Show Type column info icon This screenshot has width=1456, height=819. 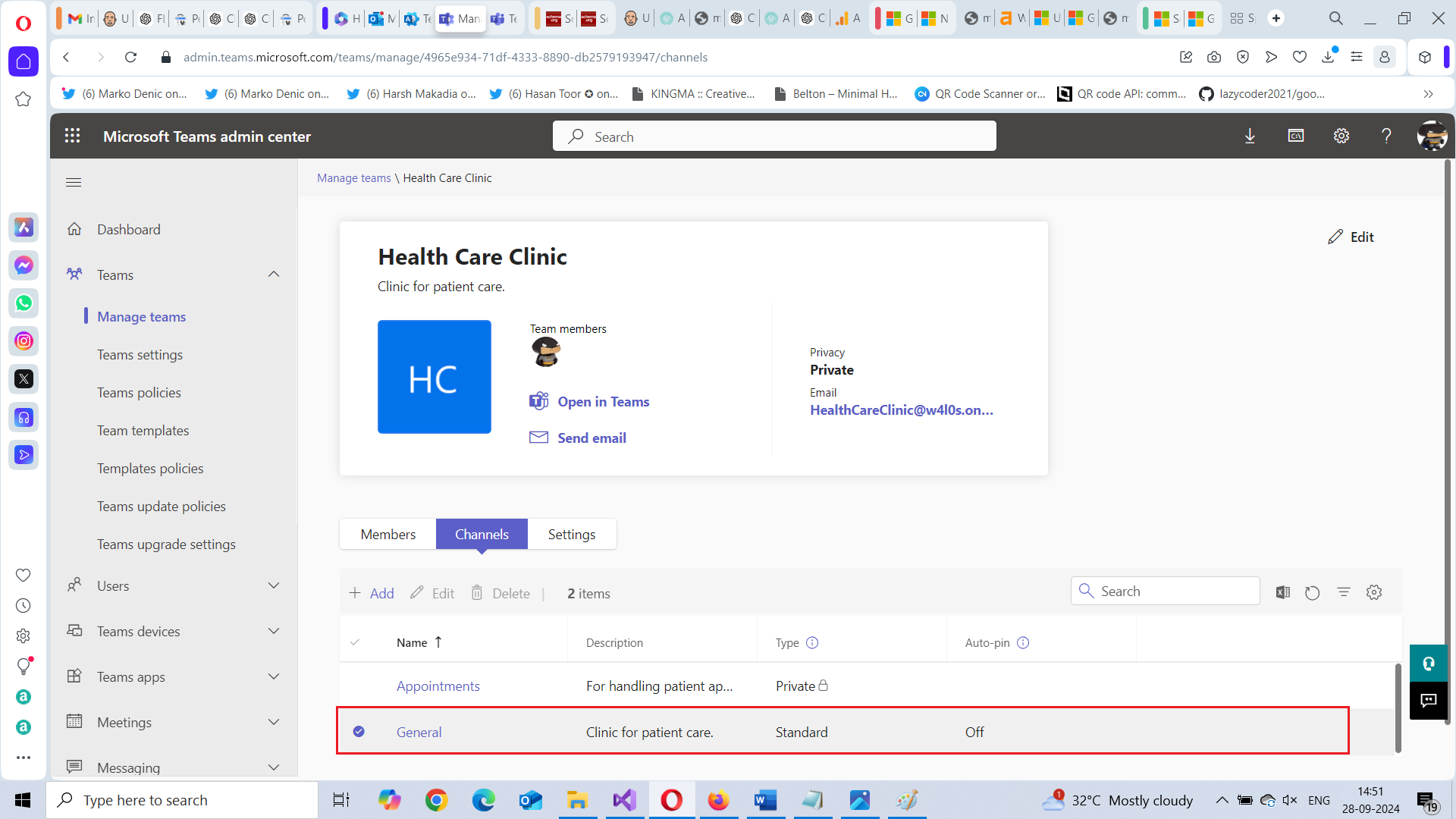tap(812, 642)
